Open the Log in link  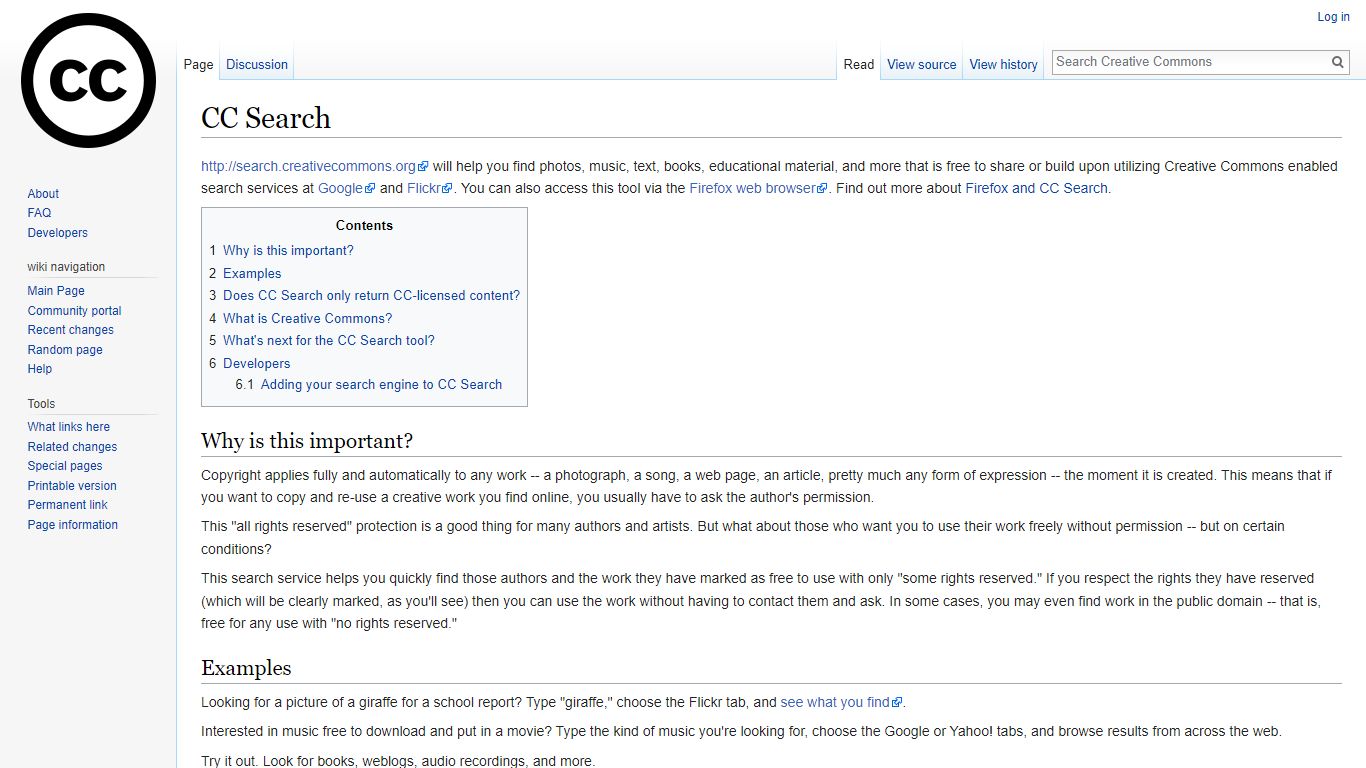point(1333,17)
